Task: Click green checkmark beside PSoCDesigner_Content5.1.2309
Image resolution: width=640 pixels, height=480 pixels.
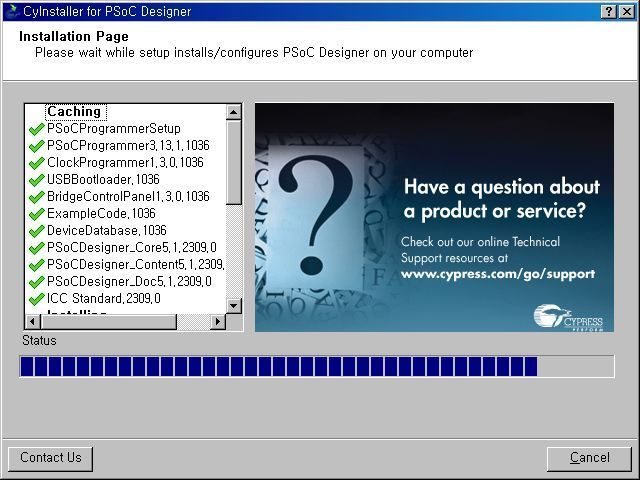Action: tap(37, 265)
